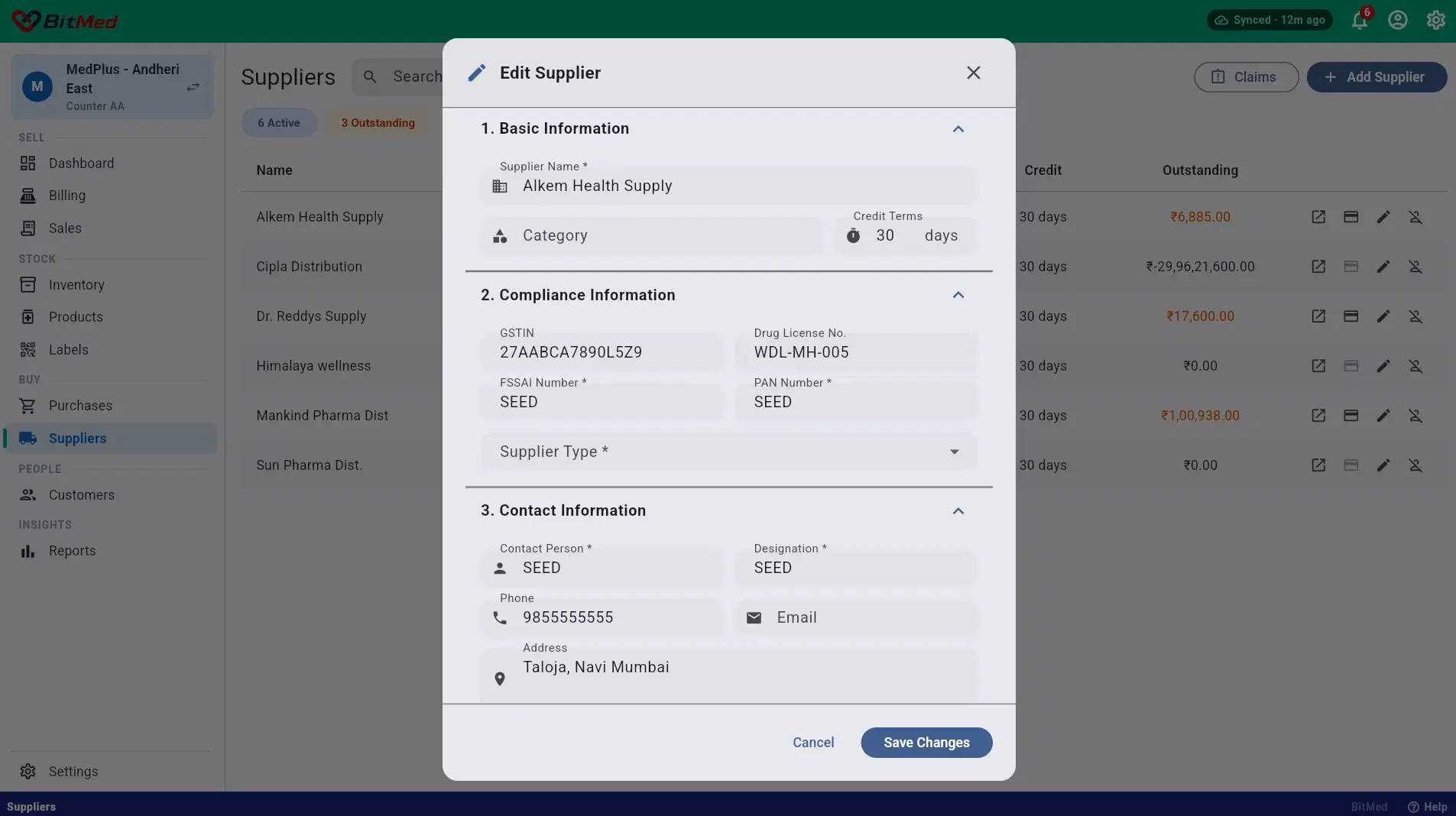Edit the Credit Terms days value

tap(906, 235)
